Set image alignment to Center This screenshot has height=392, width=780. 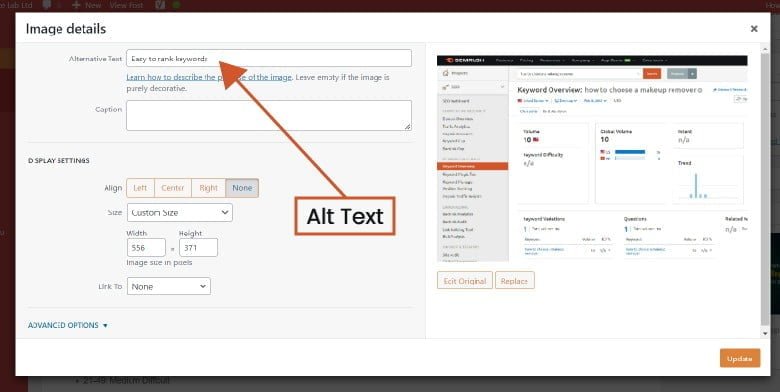click(173, 188)
